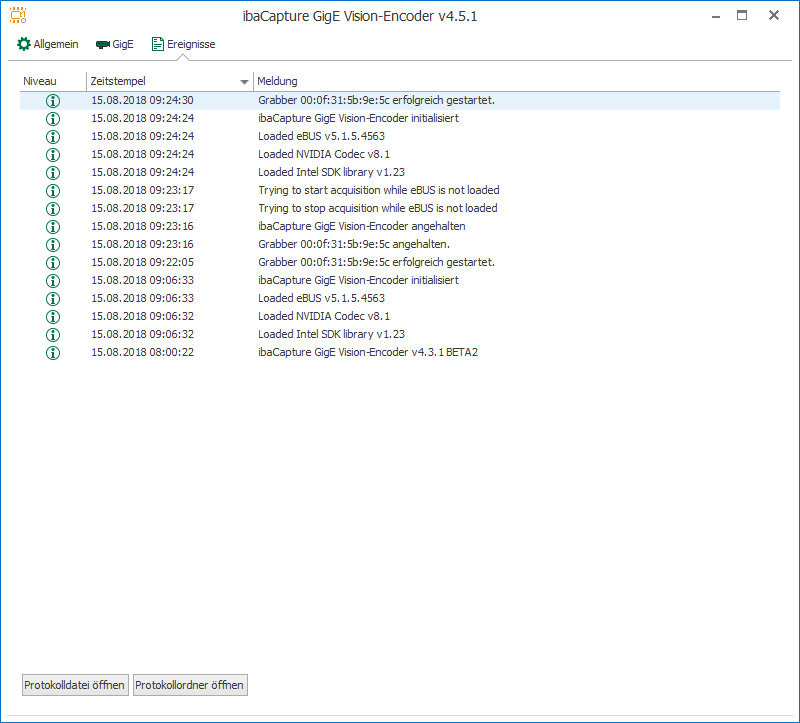800x723 pixels.
Task: Click info icon of 'Trying to stop acquisition' row
Action: [x=53, y=209]
